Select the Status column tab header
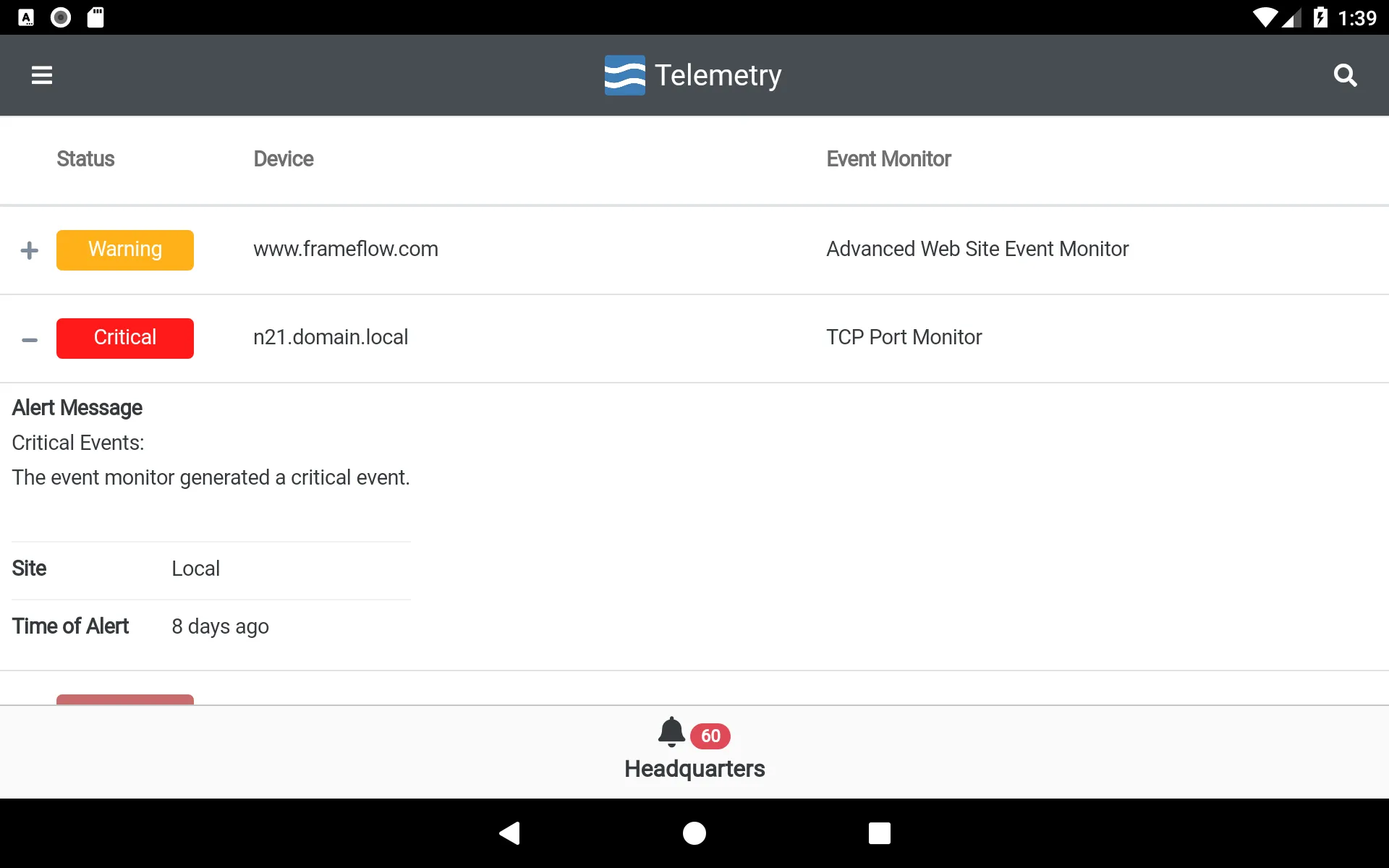Viewport: 1389px width, 868px height. [85, 158]
